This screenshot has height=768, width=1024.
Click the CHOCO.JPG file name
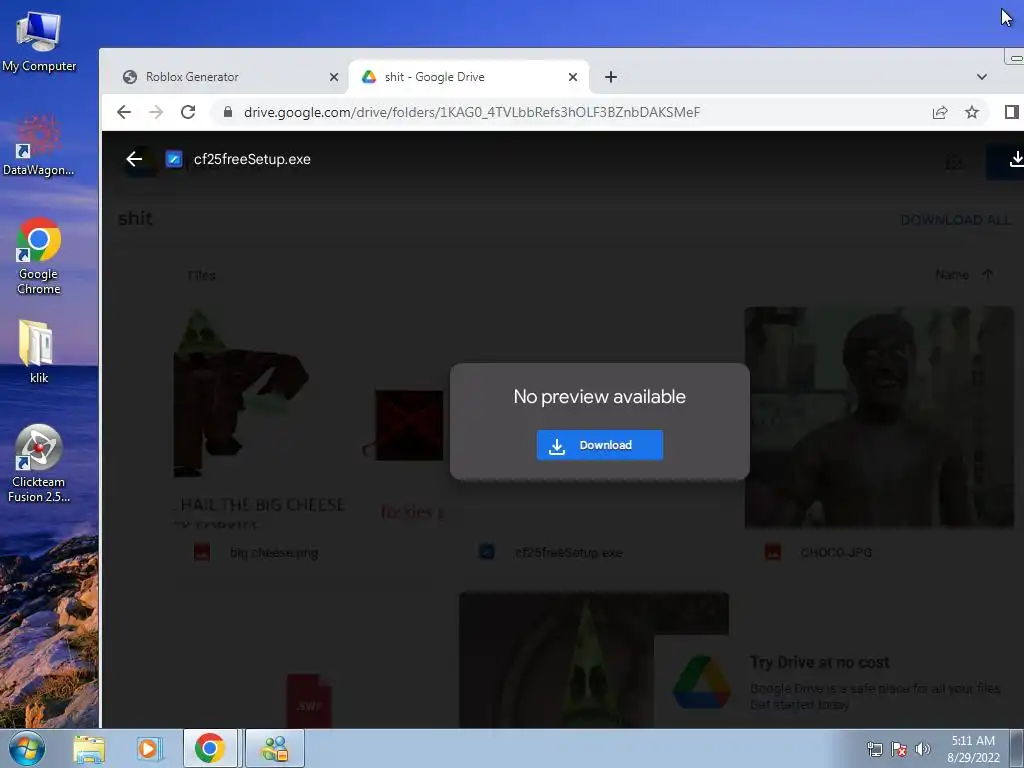click(x=836, y=552)
